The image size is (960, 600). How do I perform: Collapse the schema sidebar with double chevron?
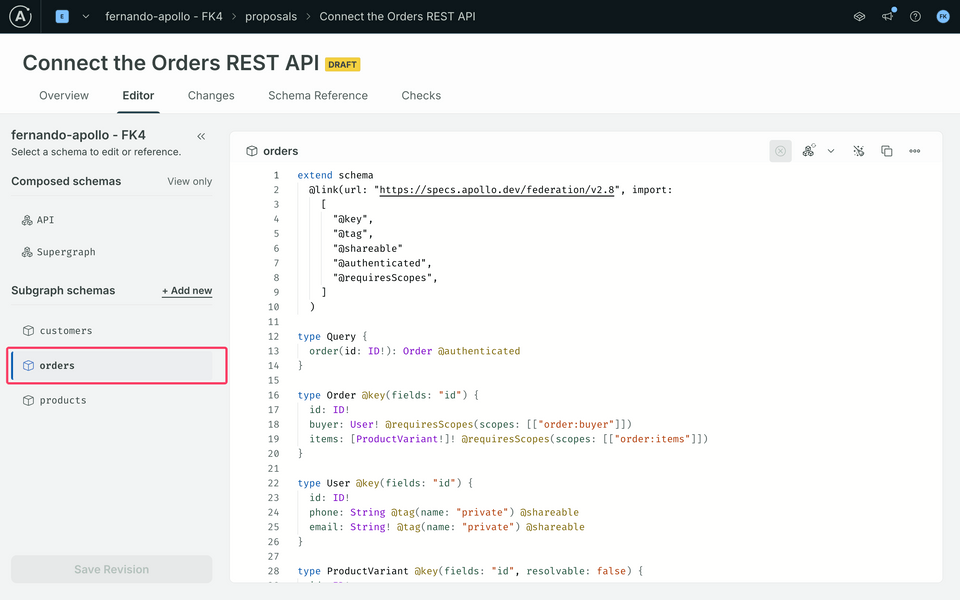coord(201,136)
